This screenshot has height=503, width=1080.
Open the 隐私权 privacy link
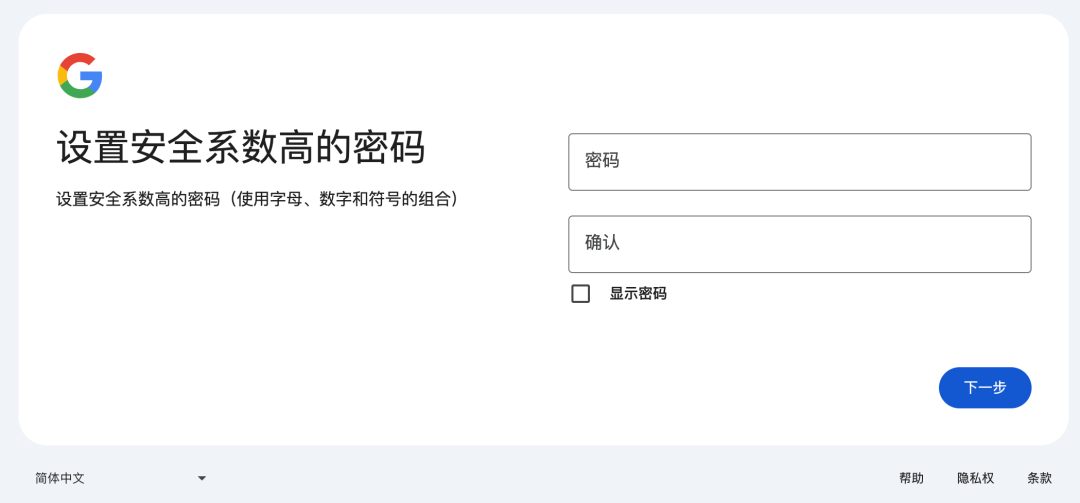[975, 478]
